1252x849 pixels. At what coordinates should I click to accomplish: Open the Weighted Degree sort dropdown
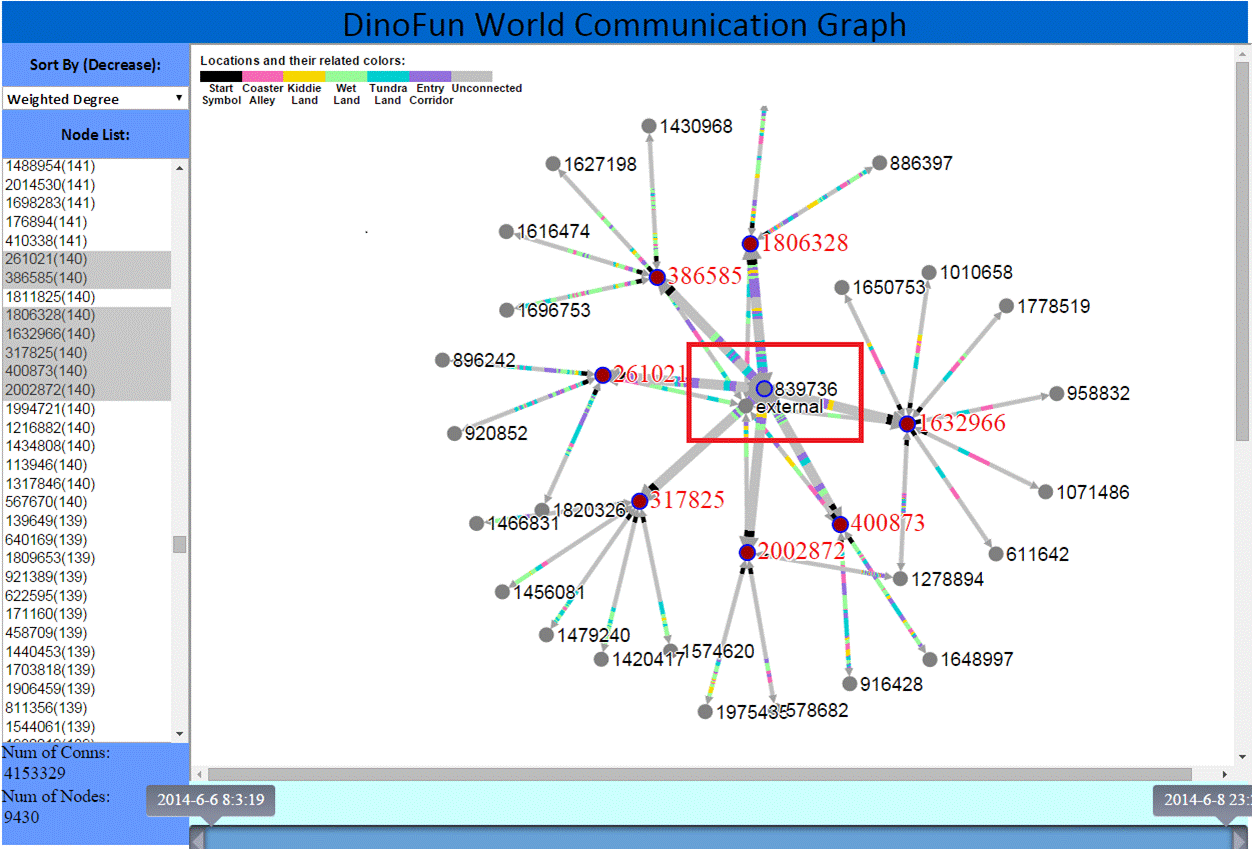(95, 98)
